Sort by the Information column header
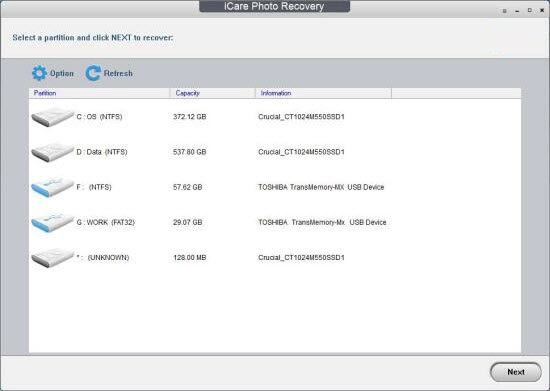This screenshot has height=391, width=550. (323, 93)
